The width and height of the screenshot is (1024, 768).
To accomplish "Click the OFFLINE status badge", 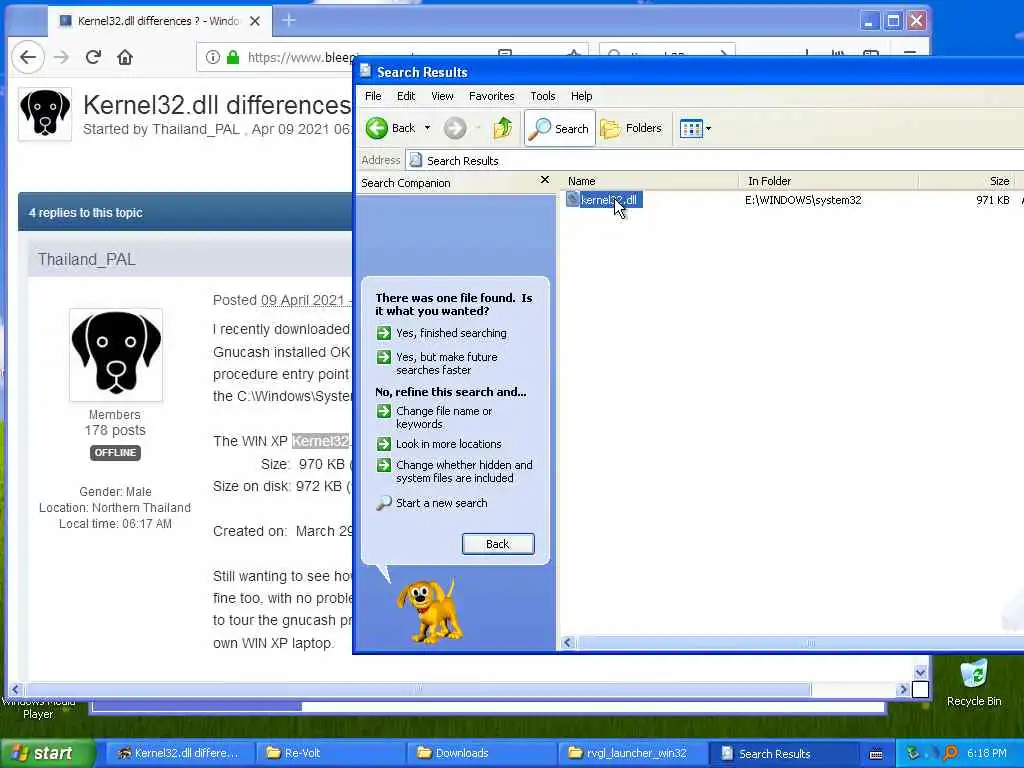I will [115, 453].
